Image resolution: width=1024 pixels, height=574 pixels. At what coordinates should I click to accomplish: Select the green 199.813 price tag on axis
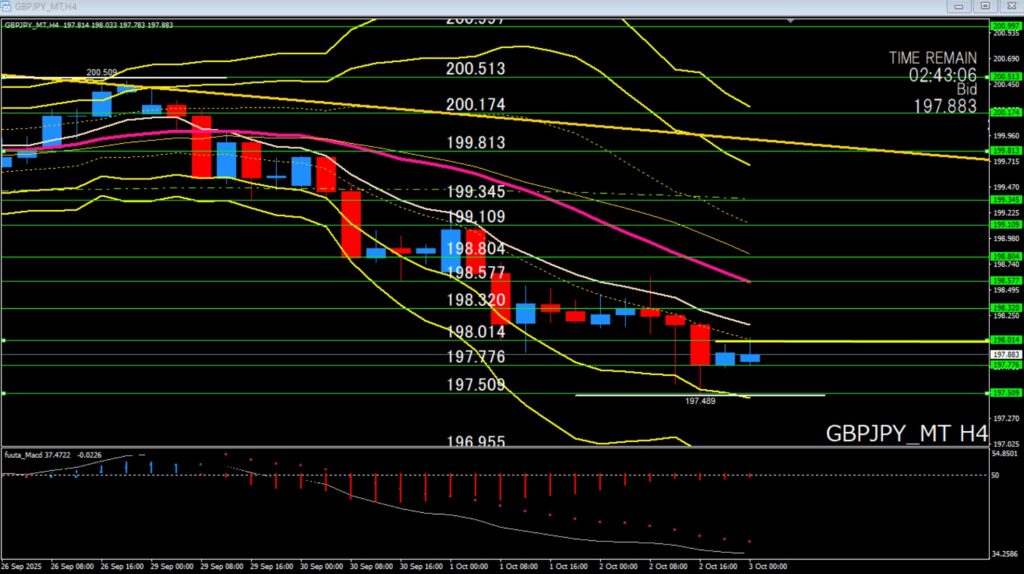coord(1003,151)
